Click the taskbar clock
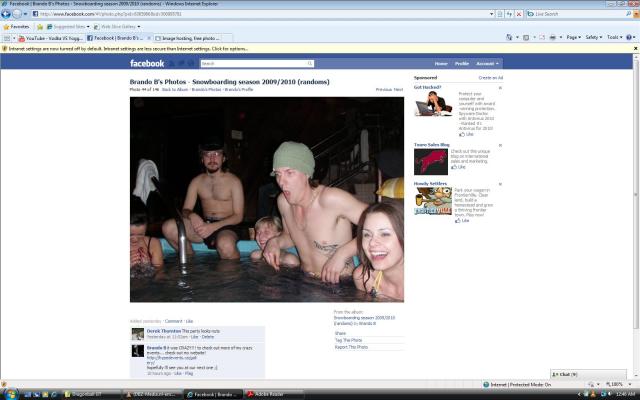 click(x=626, y=394)
